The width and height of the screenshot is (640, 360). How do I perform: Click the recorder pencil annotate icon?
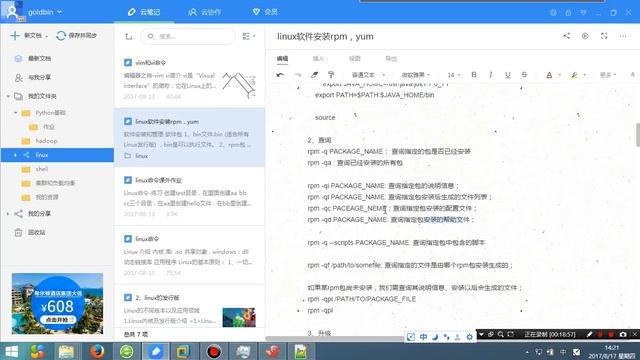pos(589,334)
